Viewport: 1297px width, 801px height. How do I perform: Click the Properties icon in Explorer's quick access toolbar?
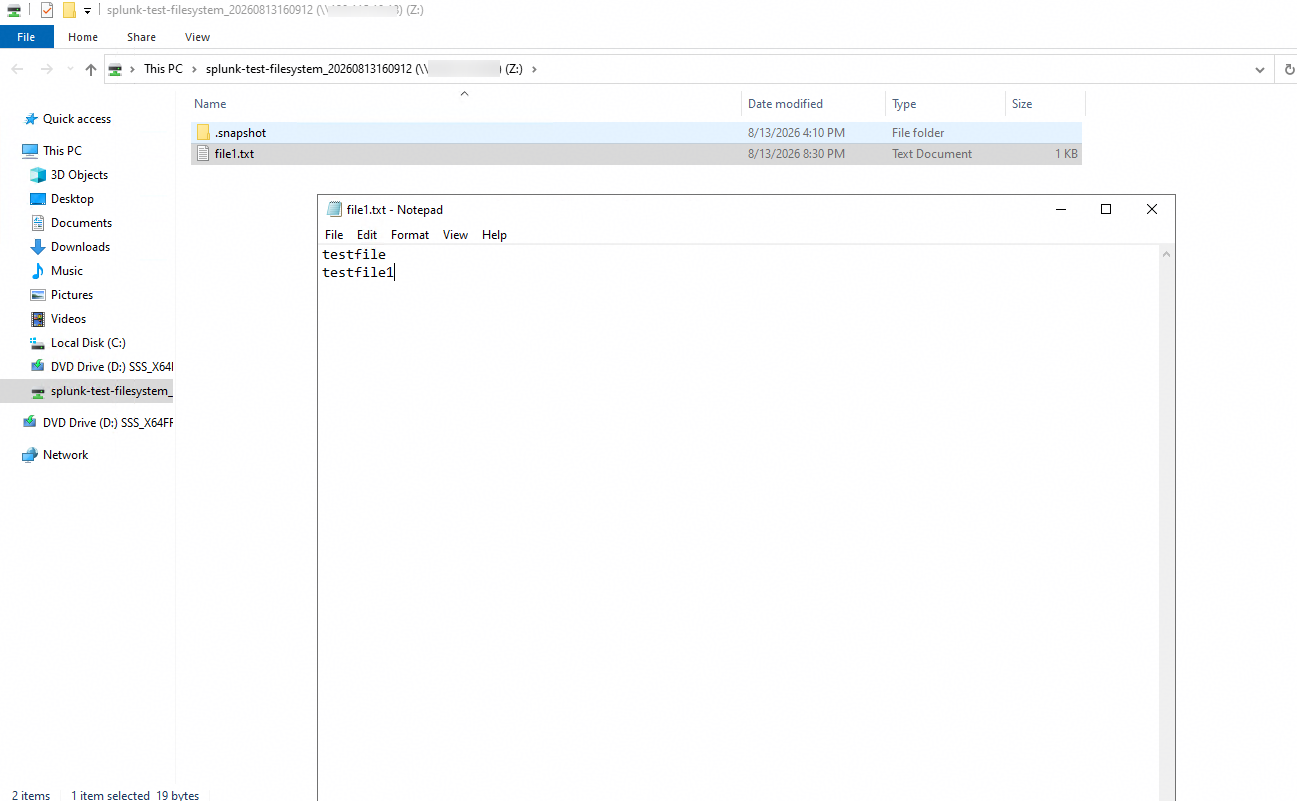(x=46, y=10)
